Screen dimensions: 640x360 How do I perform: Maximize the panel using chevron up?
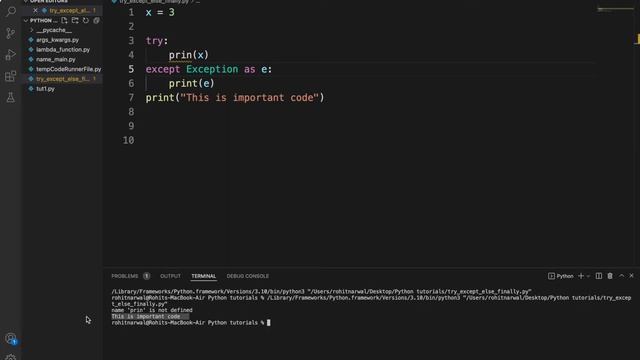621,276
